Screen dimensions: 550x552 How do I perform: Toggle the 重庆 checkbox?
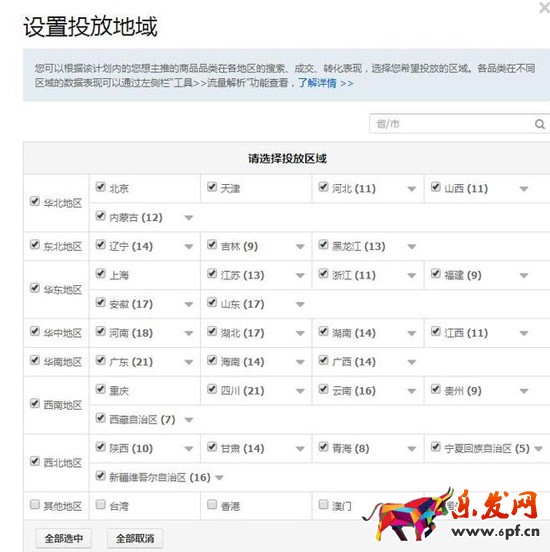(x=101, y=389)
